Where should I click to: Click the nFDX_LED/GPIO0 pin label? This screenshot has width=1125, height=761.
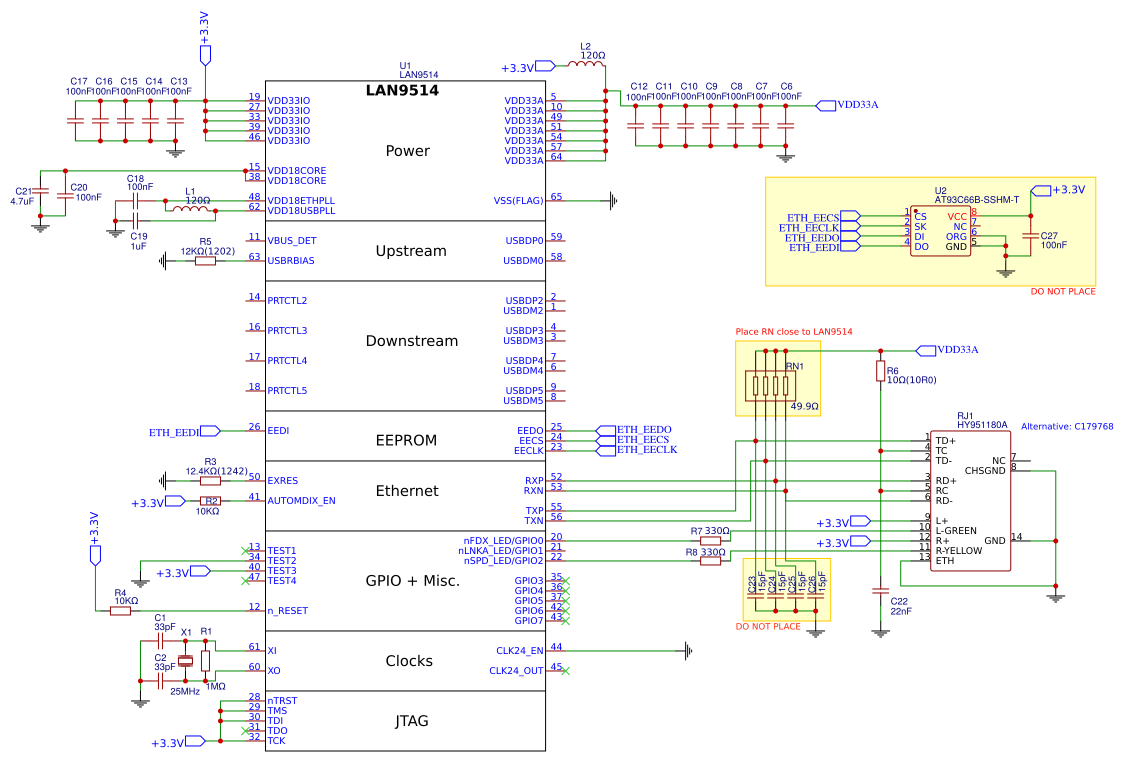tap(504, 541)
